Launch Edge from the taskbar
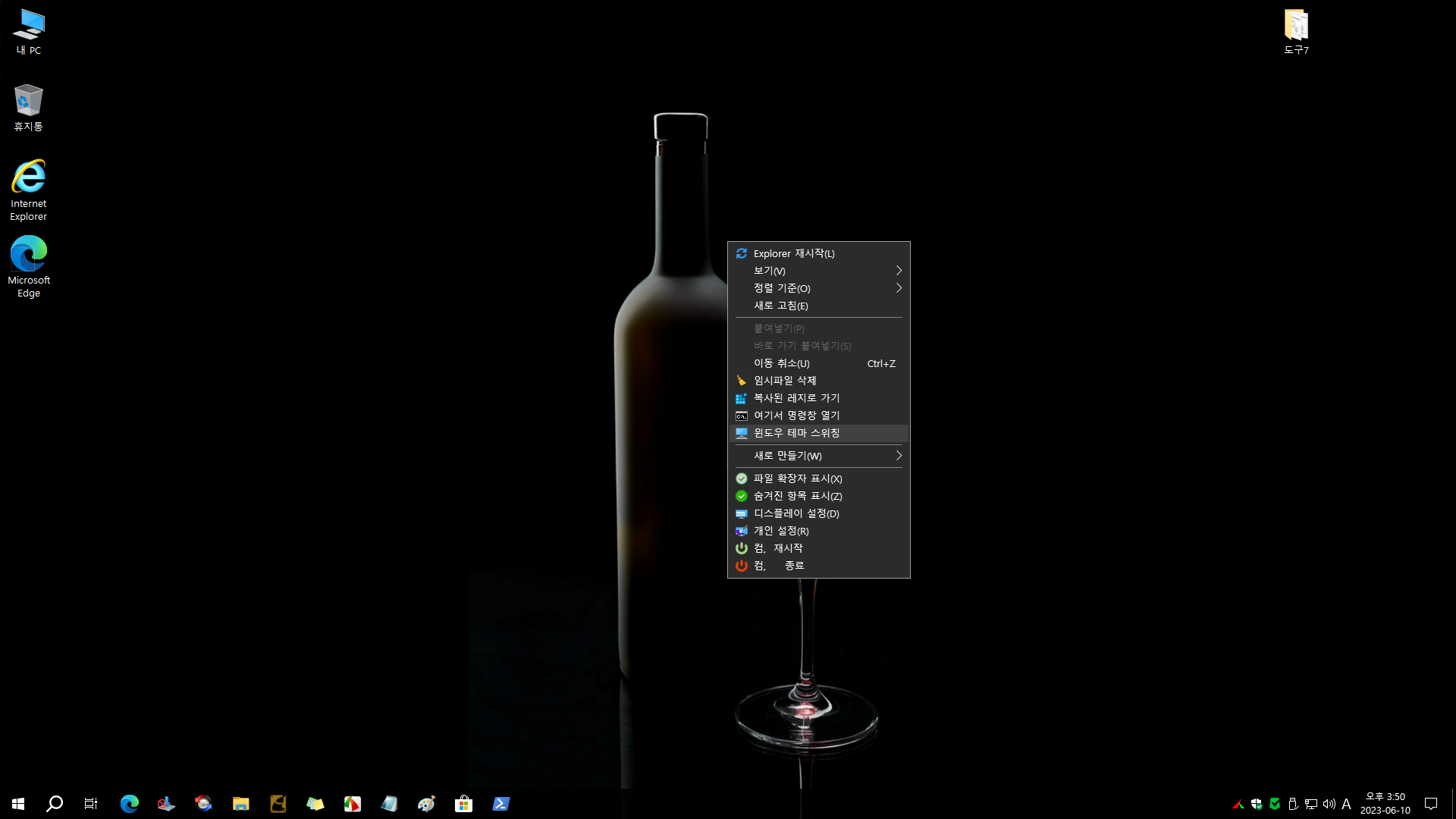Screen dimensions: 1456x819 (x=130, y=804)
